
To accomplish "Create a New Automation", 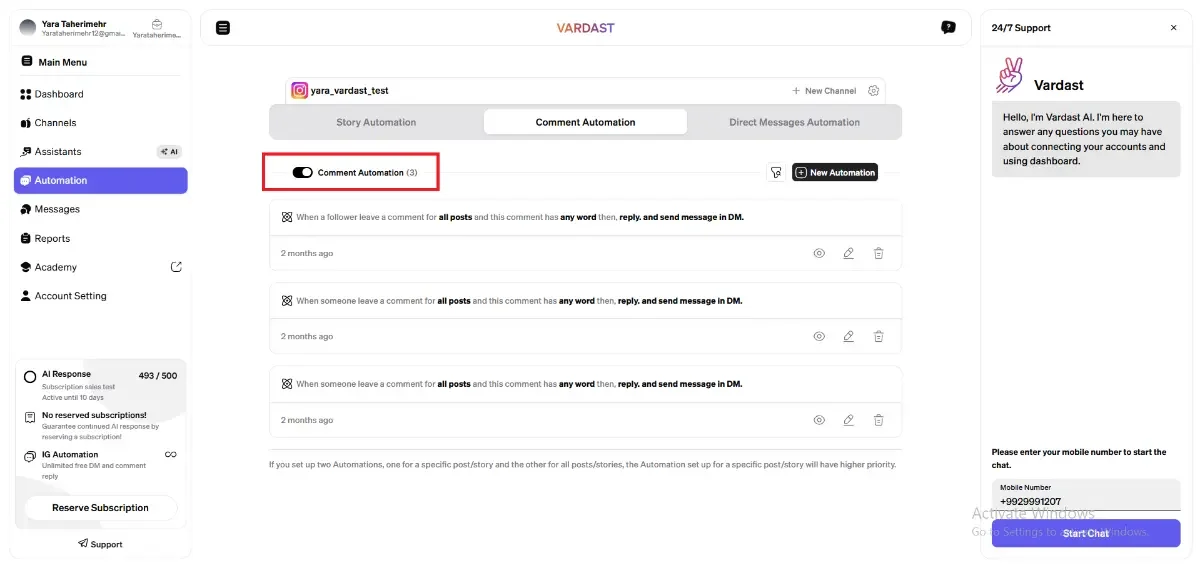I will (x=835, y=172).
